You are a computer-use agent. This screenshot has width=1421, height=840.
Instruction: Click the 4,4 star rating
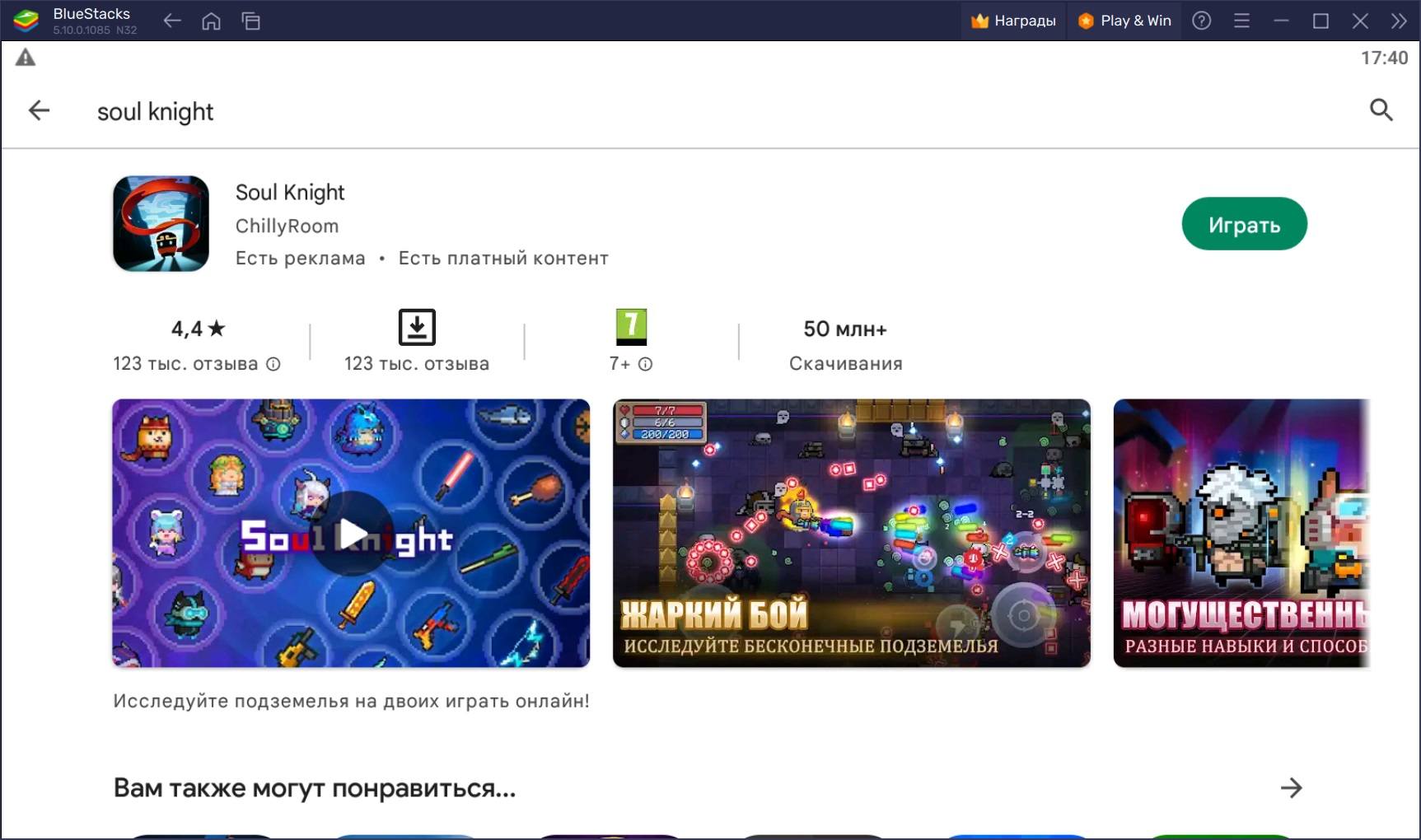coord(198,329)
